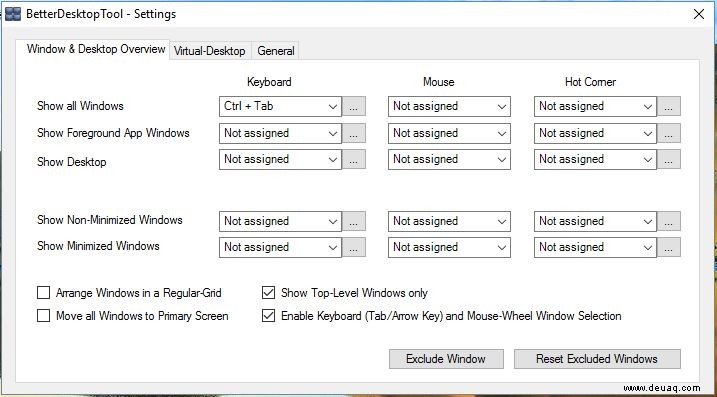Screen dimensions: 717x397
Task: Click the Hot Corner column header text
Action: (x=590, y=82)
